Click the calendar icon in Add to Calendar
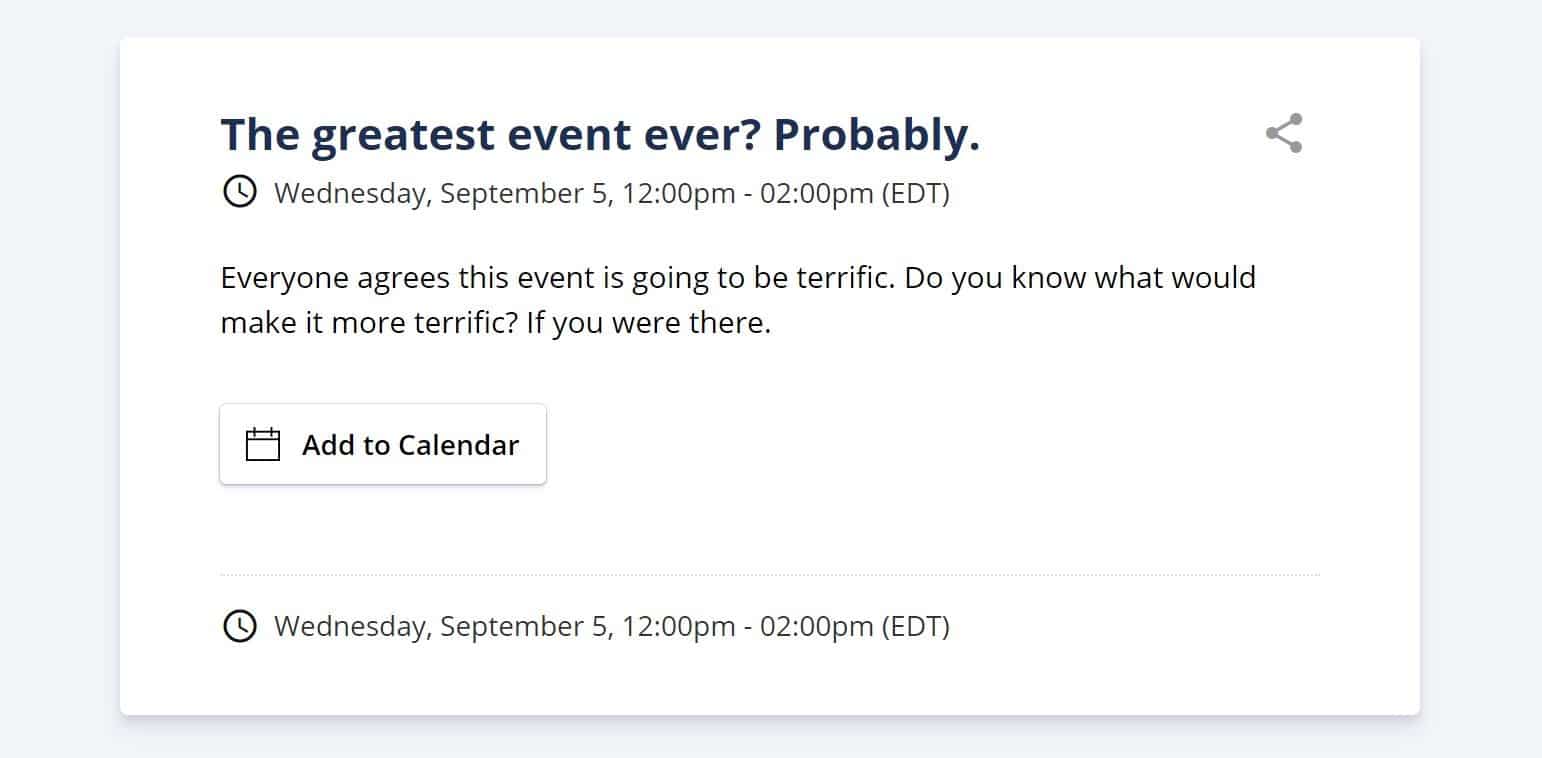The width and height of the screenshot is (1542, 758). click(x=263, y=444)
